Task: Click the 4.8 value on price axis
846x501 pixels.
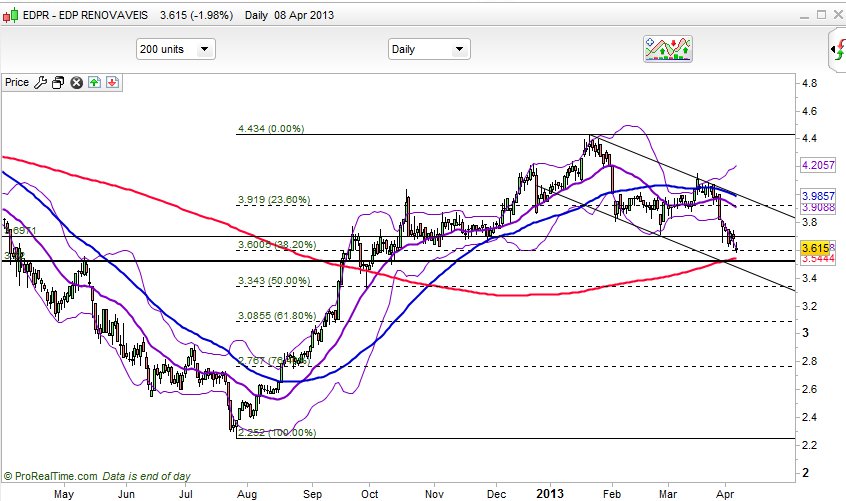Action: tap(809, 84)
